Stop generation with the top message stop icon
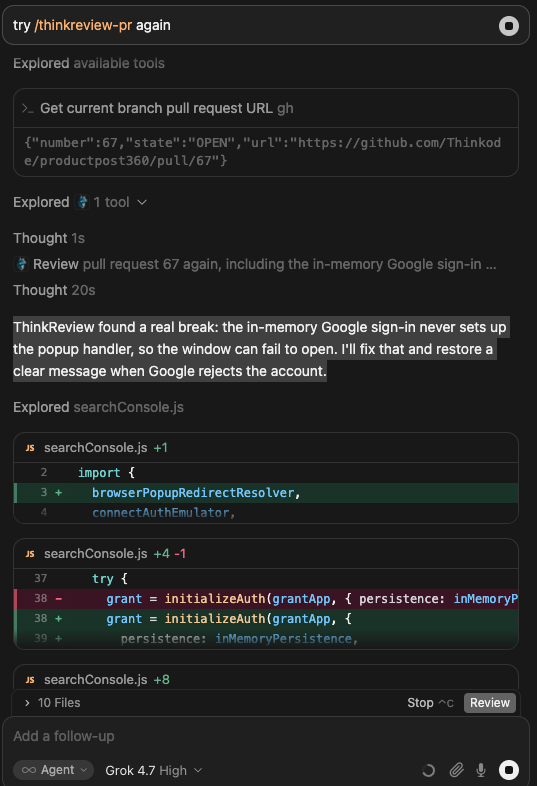This screenshot has width=537, height=786. [x=508, y=26]
